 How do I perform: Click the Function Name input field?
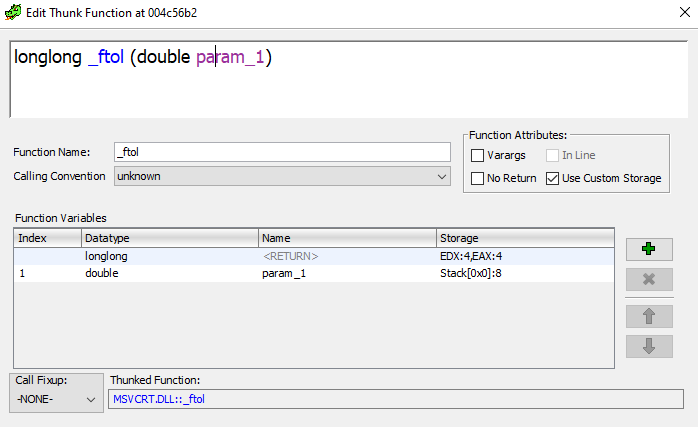click(x=282, y=152)
